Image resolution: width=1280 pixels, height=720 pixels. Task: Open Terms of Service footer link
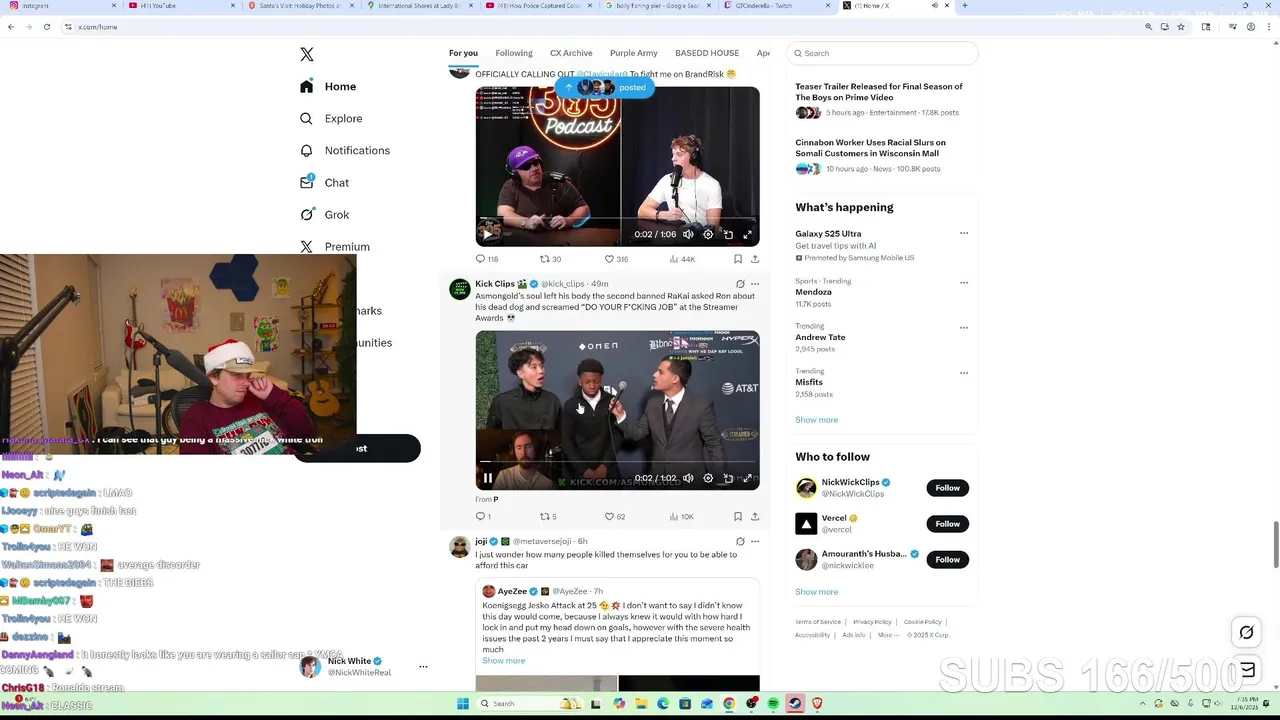coord(818,622)
